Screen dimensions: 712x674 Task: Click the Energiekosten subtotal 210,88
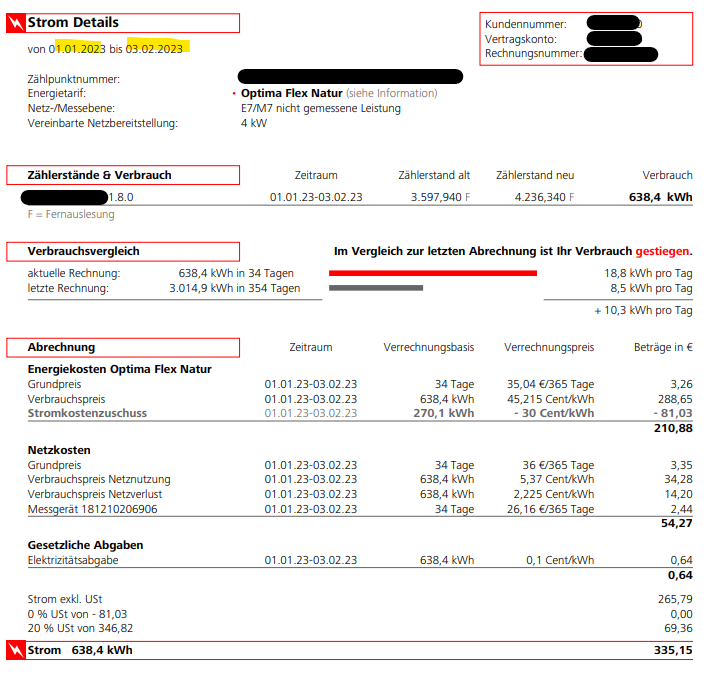[x=673, y=428]
